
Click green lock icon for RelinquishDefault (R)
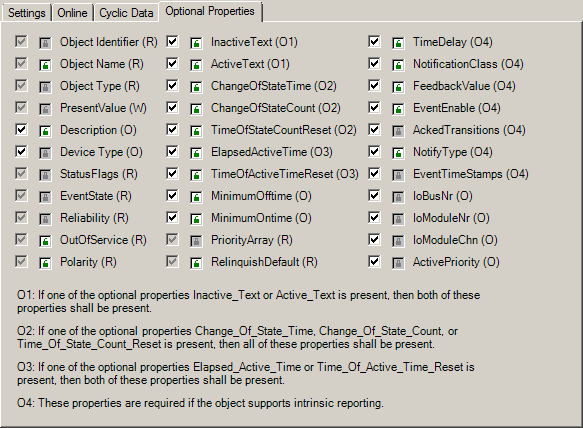tap(196, 263)
